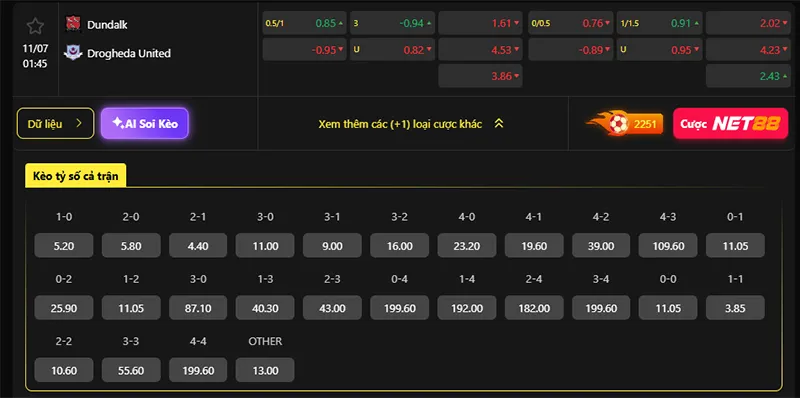Screen dimensions: 800x398
Task: Click the Dundalk team crest icon
Action: tap(72, 23)
